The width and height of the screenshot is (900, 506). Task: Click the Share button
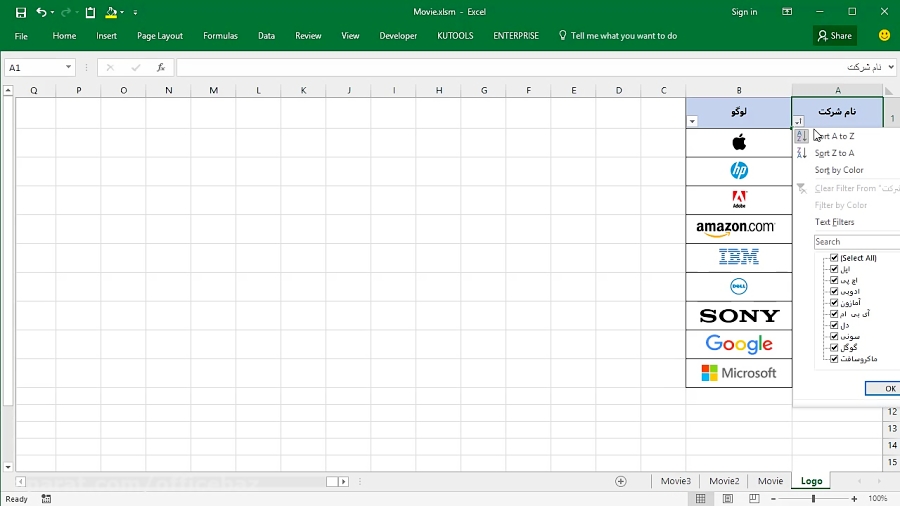tap(835, 36)
